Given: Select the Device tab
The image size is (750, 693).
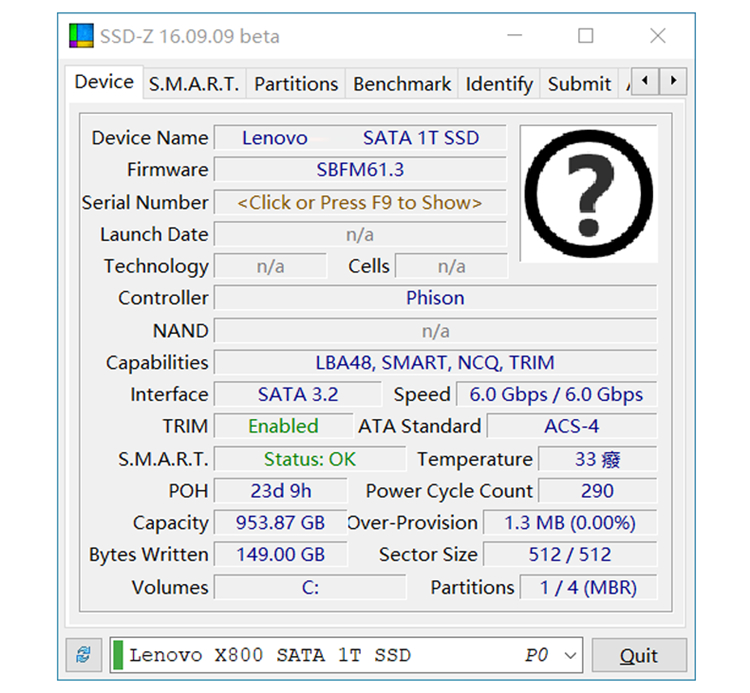Looking at the screenshot, I should 104,82.
